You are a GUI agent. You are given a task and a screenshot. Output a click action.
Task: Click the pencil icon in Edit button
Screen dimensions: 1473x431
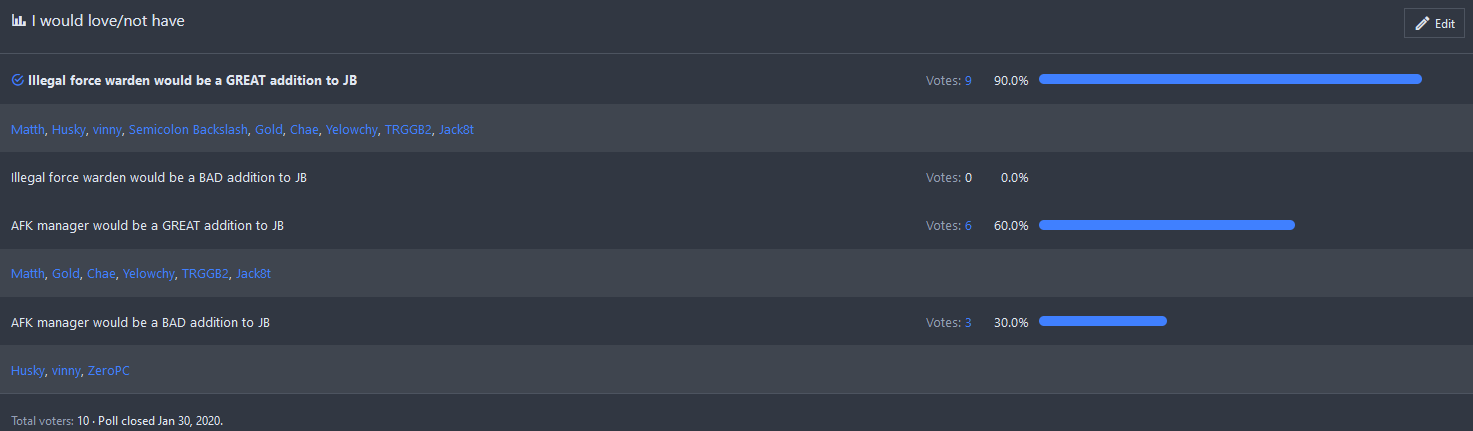1422,24
